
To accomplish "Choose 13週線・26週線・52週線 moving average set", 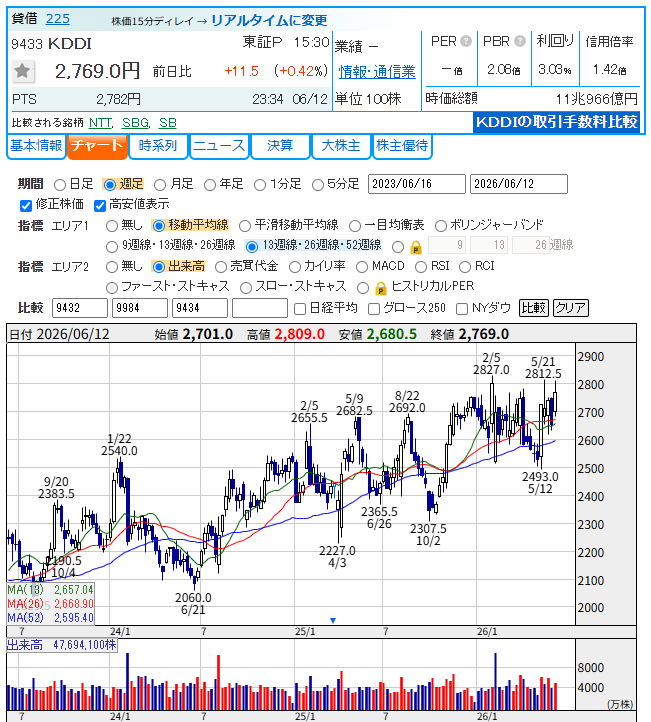I will (x=252, y=247).
